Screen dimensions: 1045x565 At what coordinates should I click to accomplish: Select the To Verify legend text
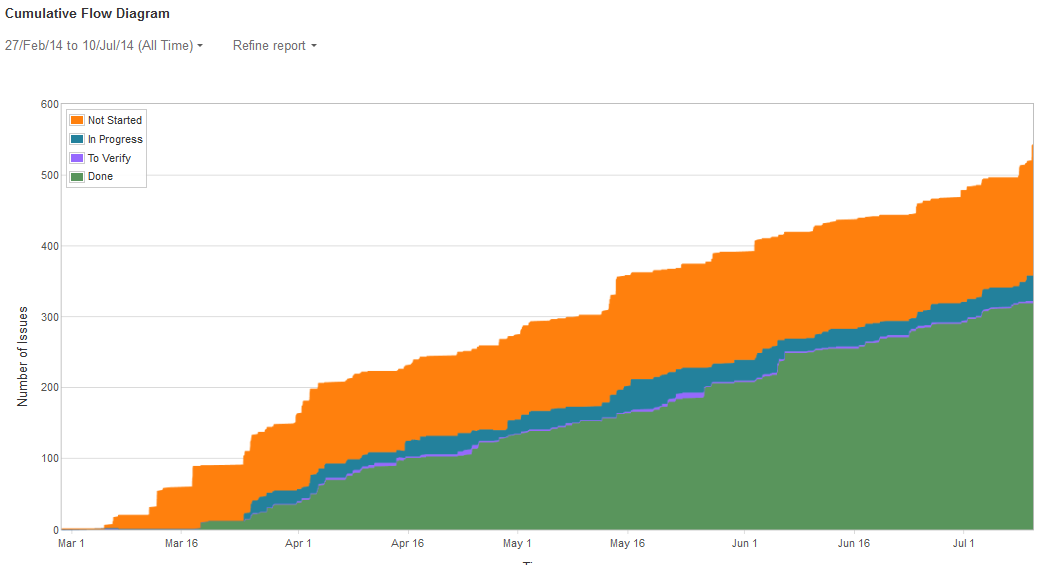[x=109, y=158]
